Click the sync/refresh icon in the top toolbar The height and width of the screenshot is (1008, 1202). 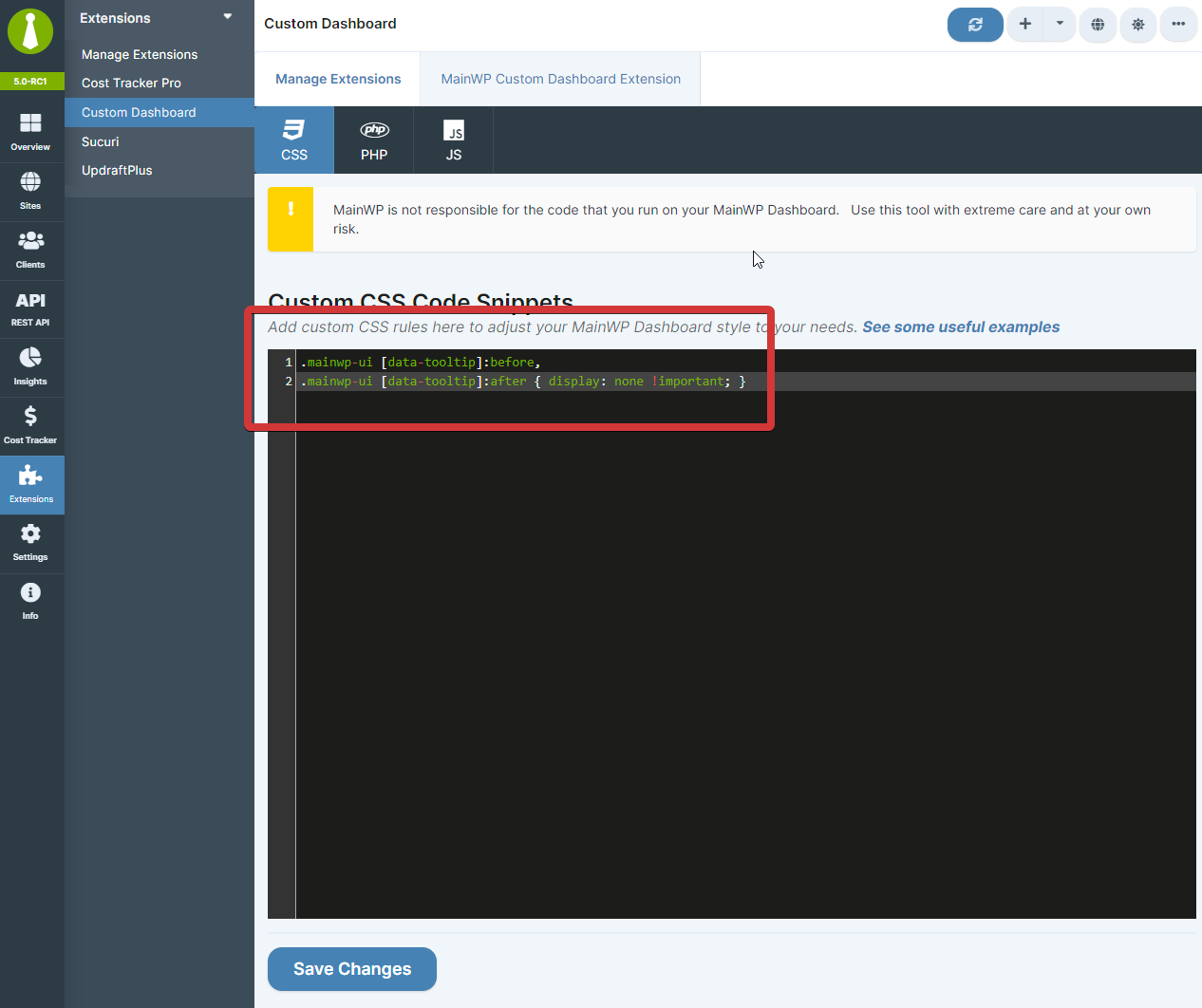pyautogui.click(x=975, y=25)
